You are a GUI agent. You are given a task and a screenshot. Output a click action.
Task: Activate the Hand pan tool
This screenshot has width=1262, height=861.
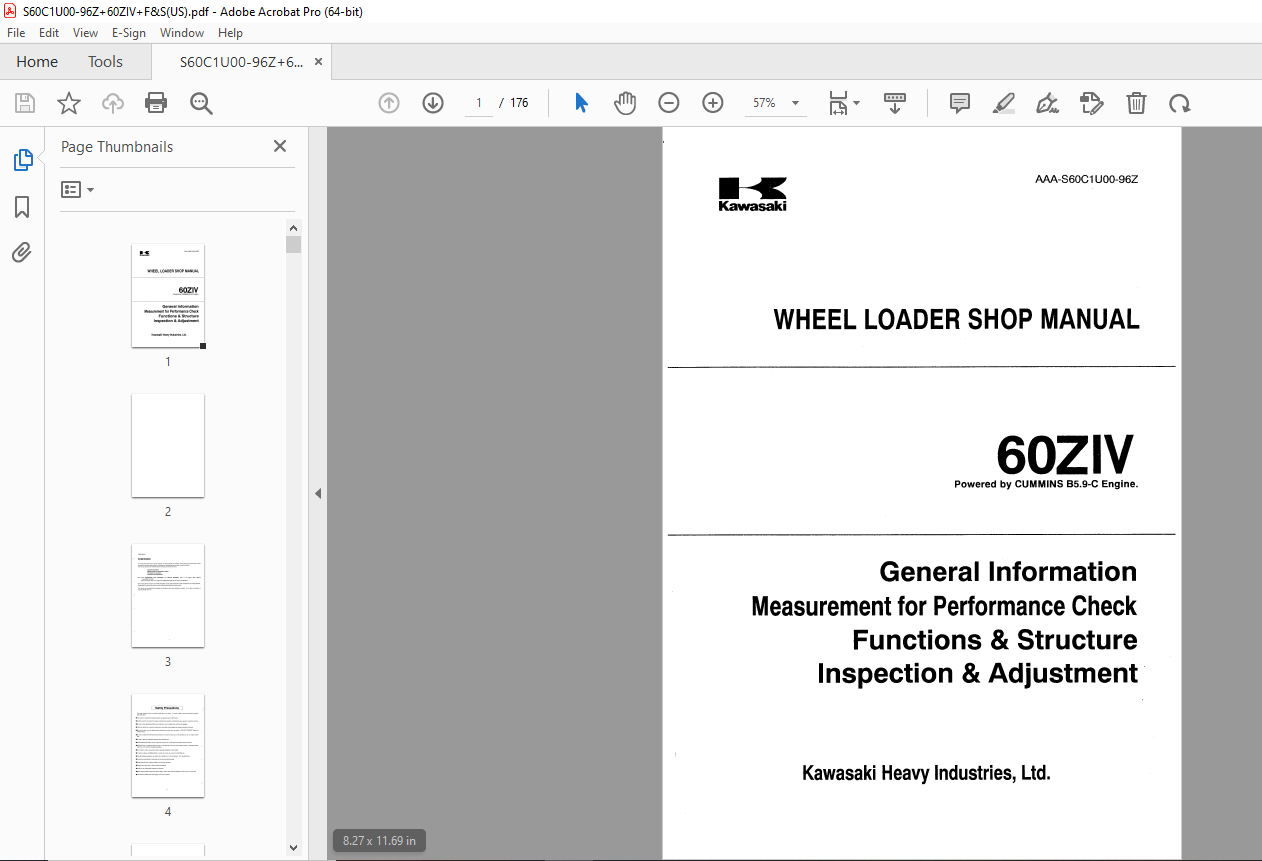[x=625, y=103]
